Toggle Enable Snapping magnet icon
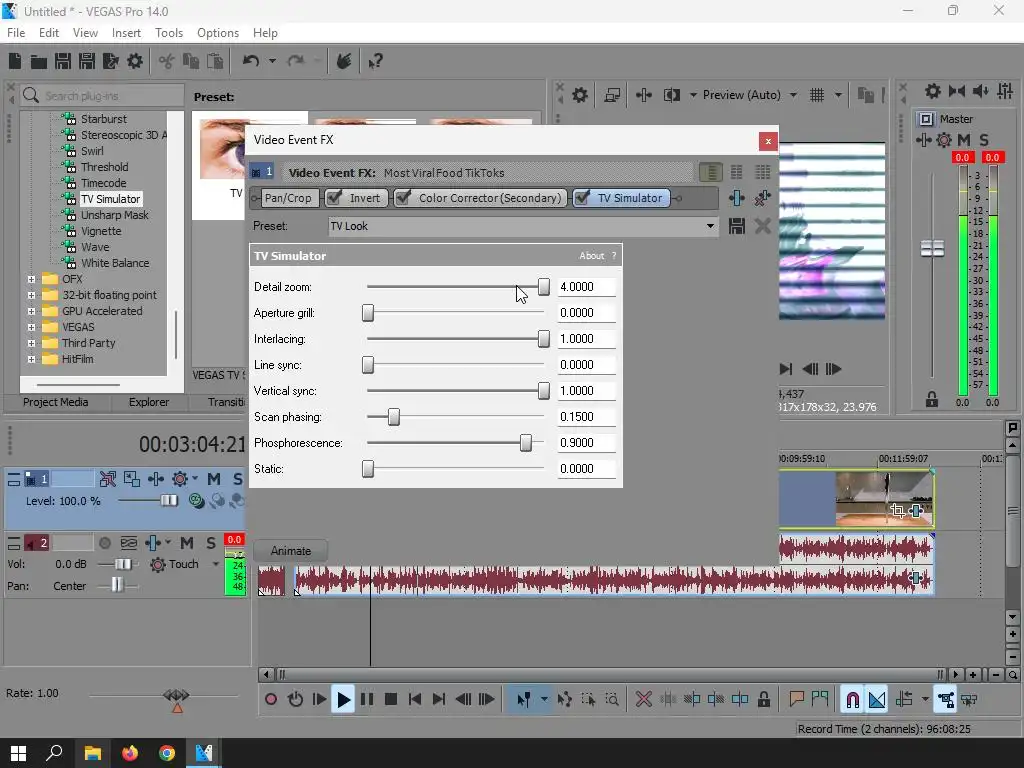Viewport: 1024px width, 768px height. coord(852,699)
